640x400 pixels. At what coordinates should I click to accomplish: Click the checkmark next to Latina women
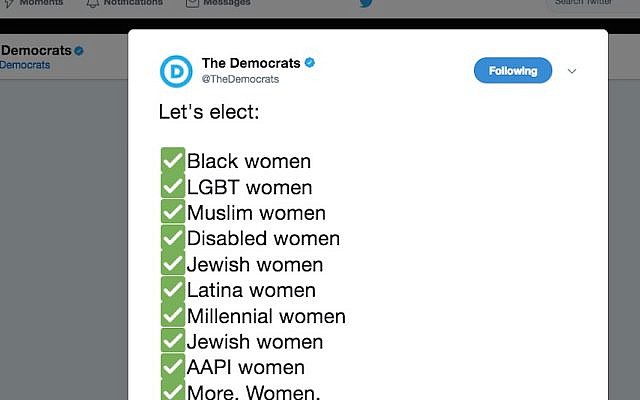coord(173,289)
